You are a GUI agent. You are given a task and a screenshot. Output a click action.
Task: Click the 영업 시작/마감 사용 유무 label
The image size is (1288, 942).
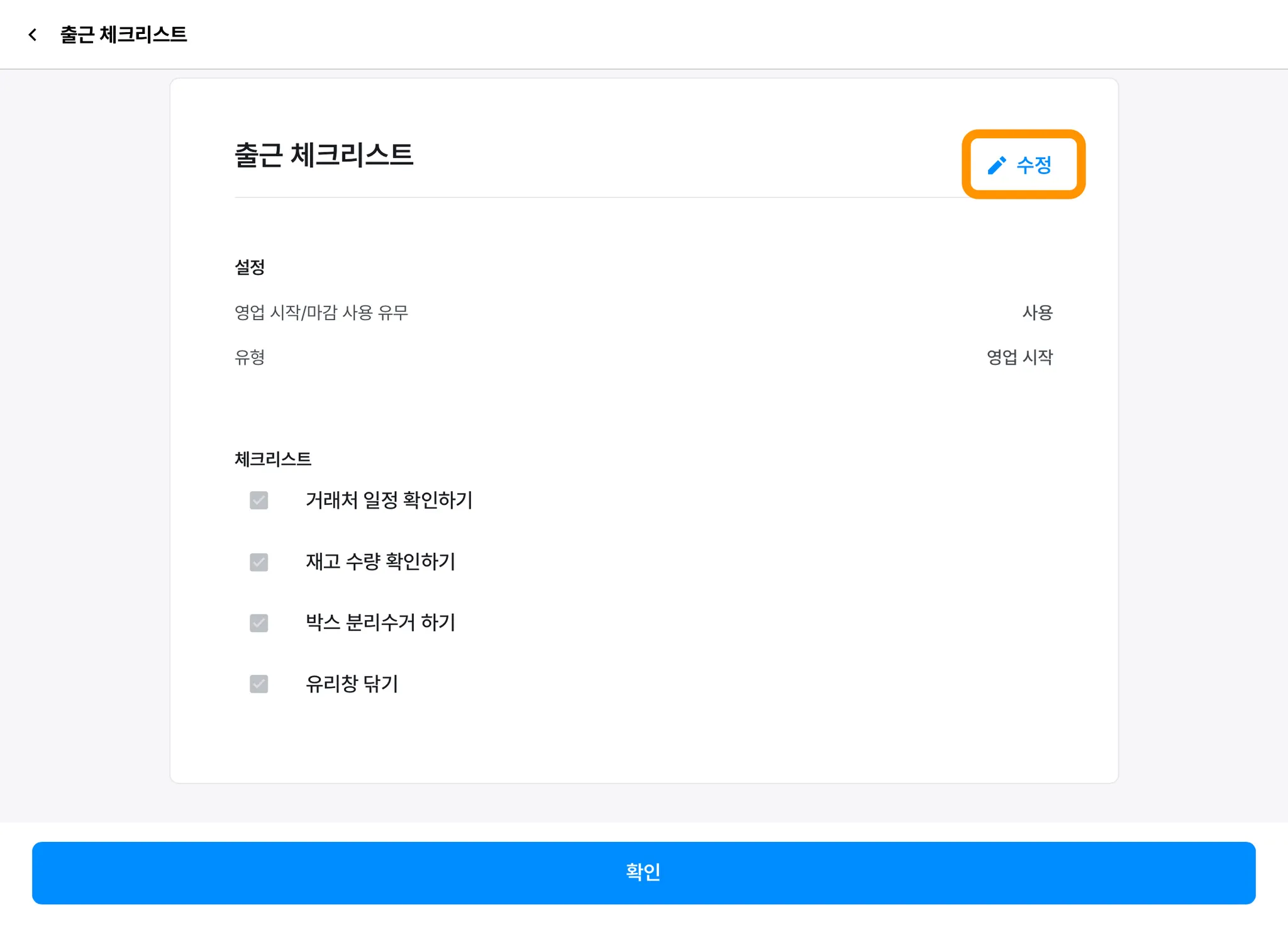[x=321, y=313]
